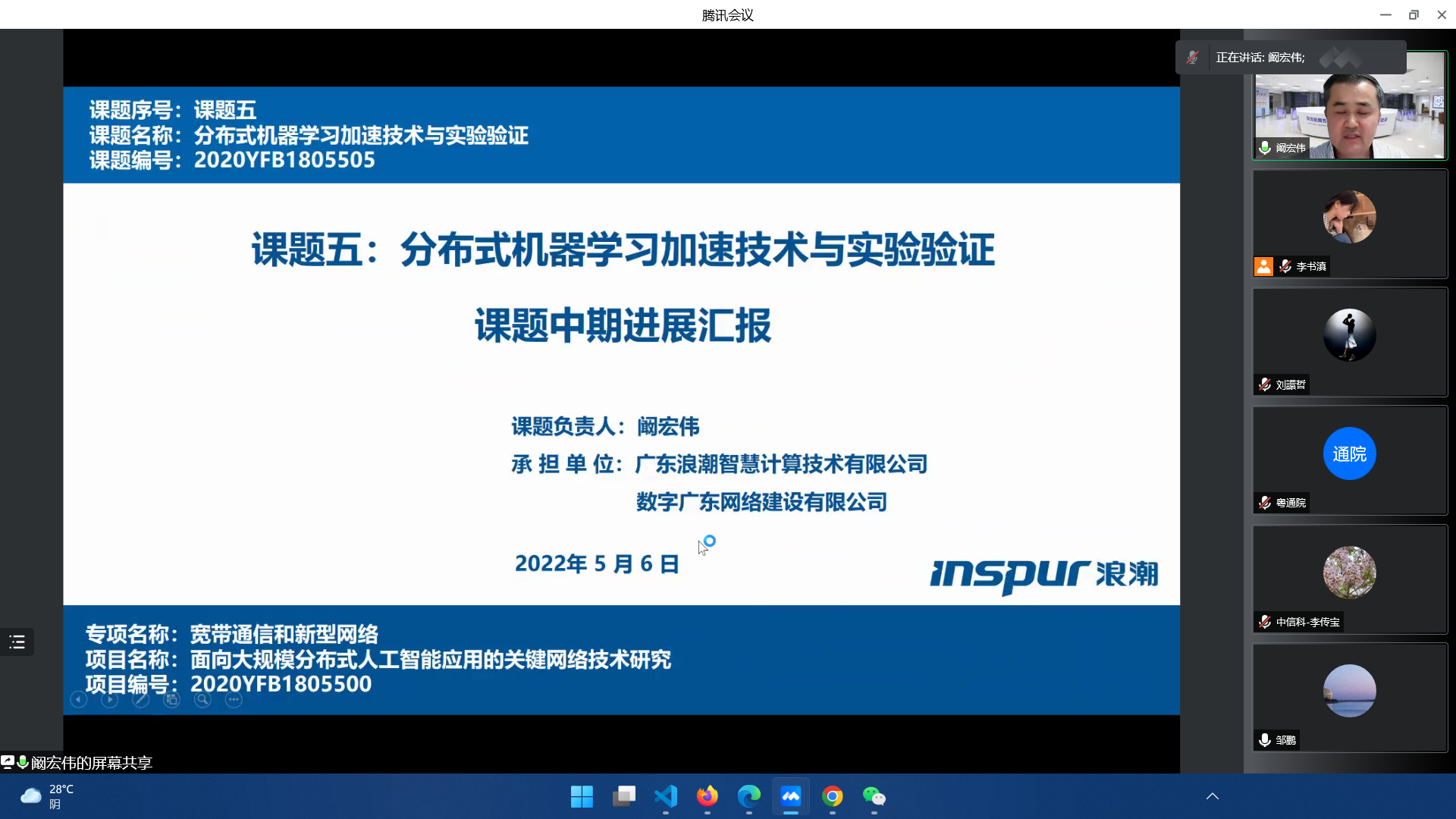Click the Inspur 浪潮 logo on slide
The image size is (1456, 819).
tap(1044, 576)
